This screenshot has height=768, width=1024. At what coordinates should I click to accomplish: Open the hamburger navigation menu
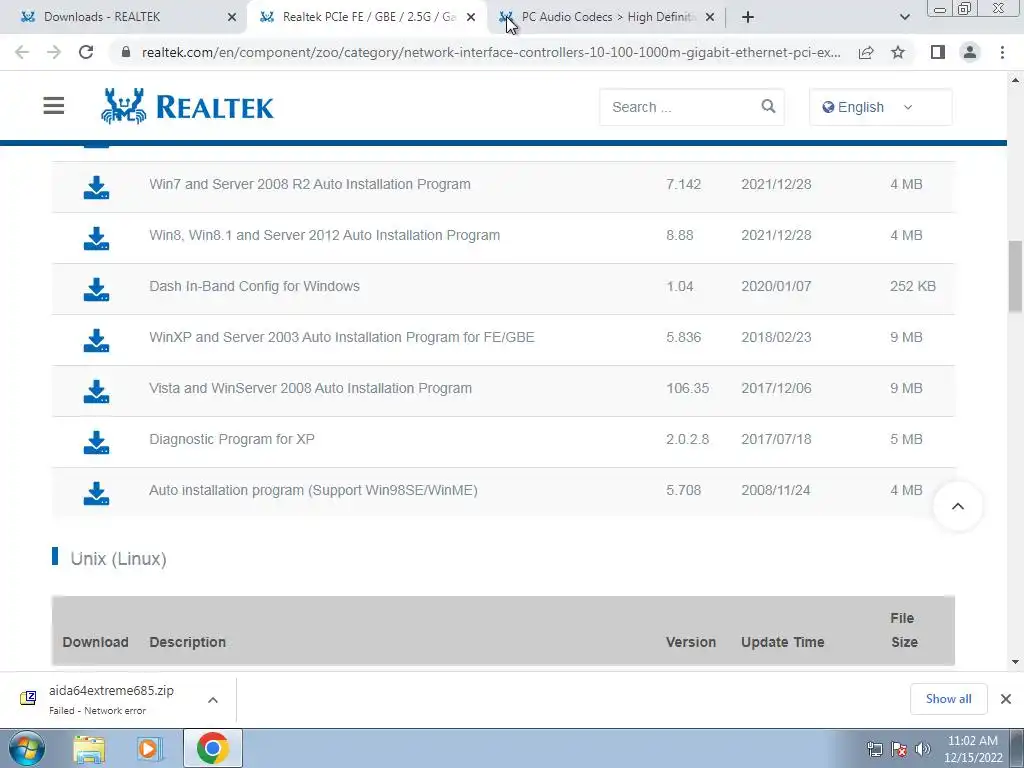click(x=54, y=106)
